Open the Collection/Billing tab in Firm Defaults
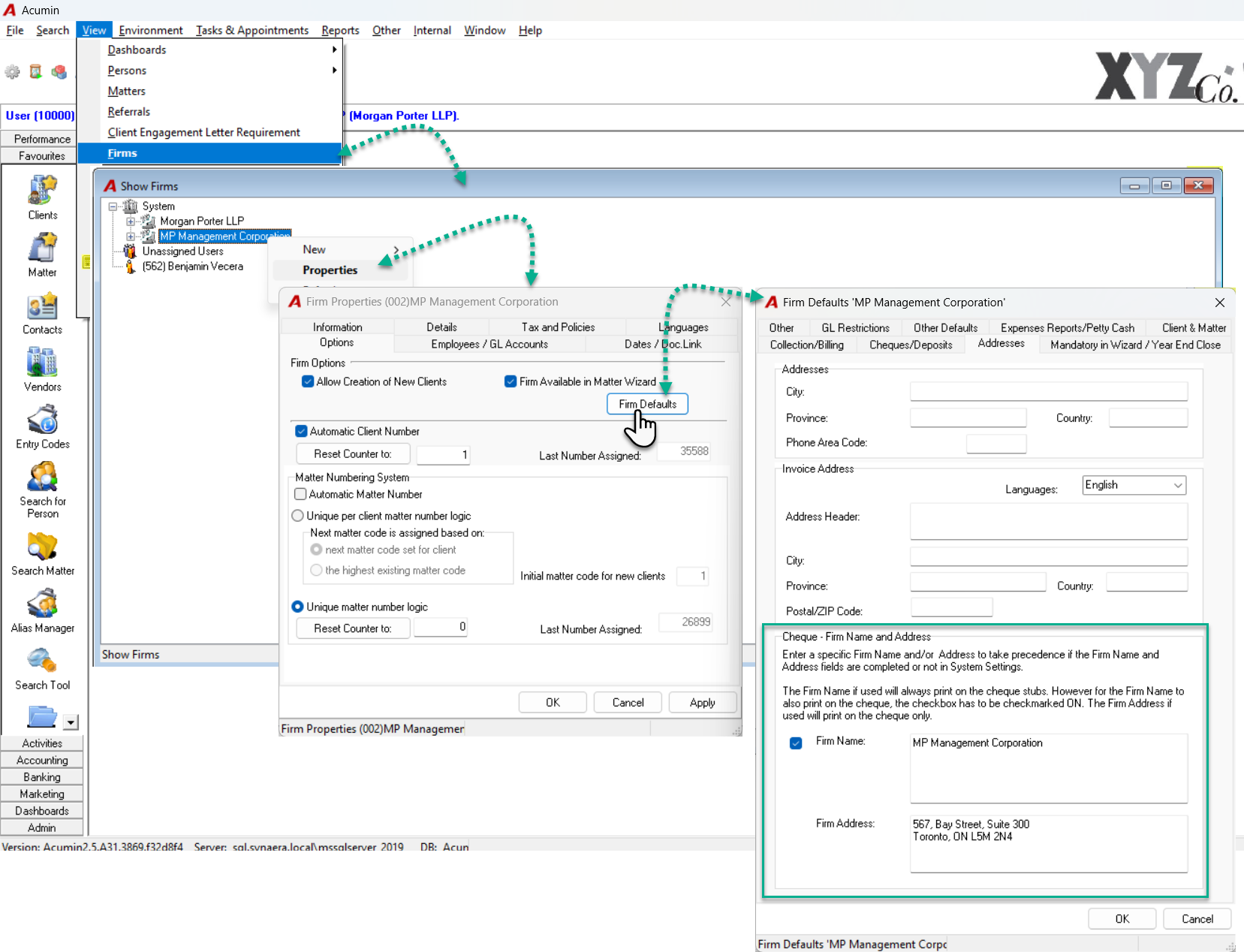Image resolution: width=1244 pixels, height=952 pixels. pos(807,345)
